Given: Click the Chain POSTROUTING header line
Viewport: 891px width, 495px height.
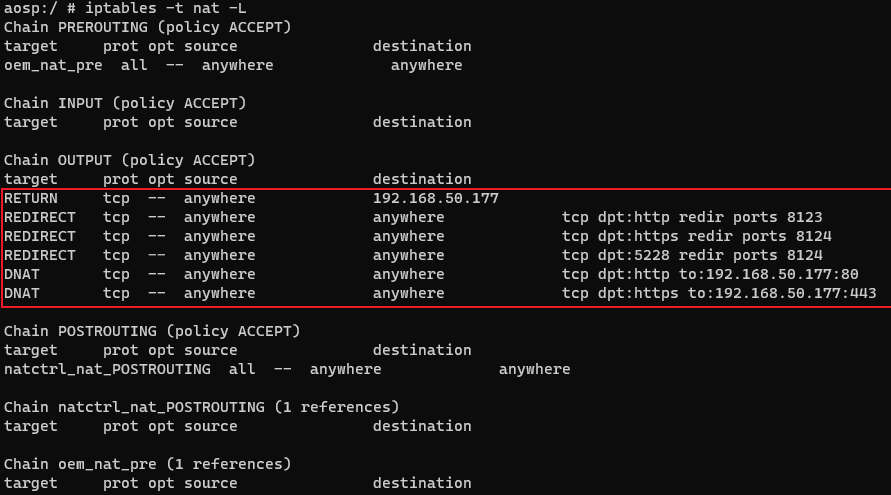Looking at the screenshot, I should pos(152,331).
